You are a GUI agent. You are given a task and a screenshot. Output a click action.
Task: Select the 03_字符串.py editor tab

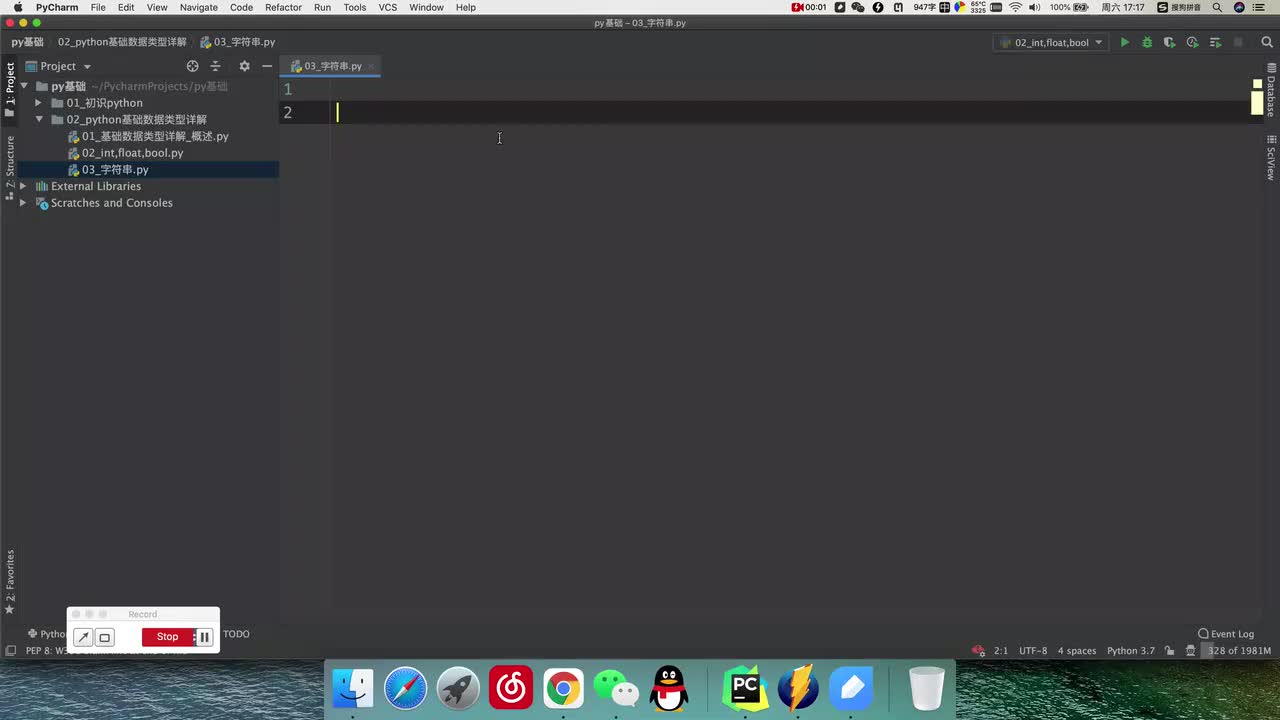pyautogui.click(x=332, y=66)
